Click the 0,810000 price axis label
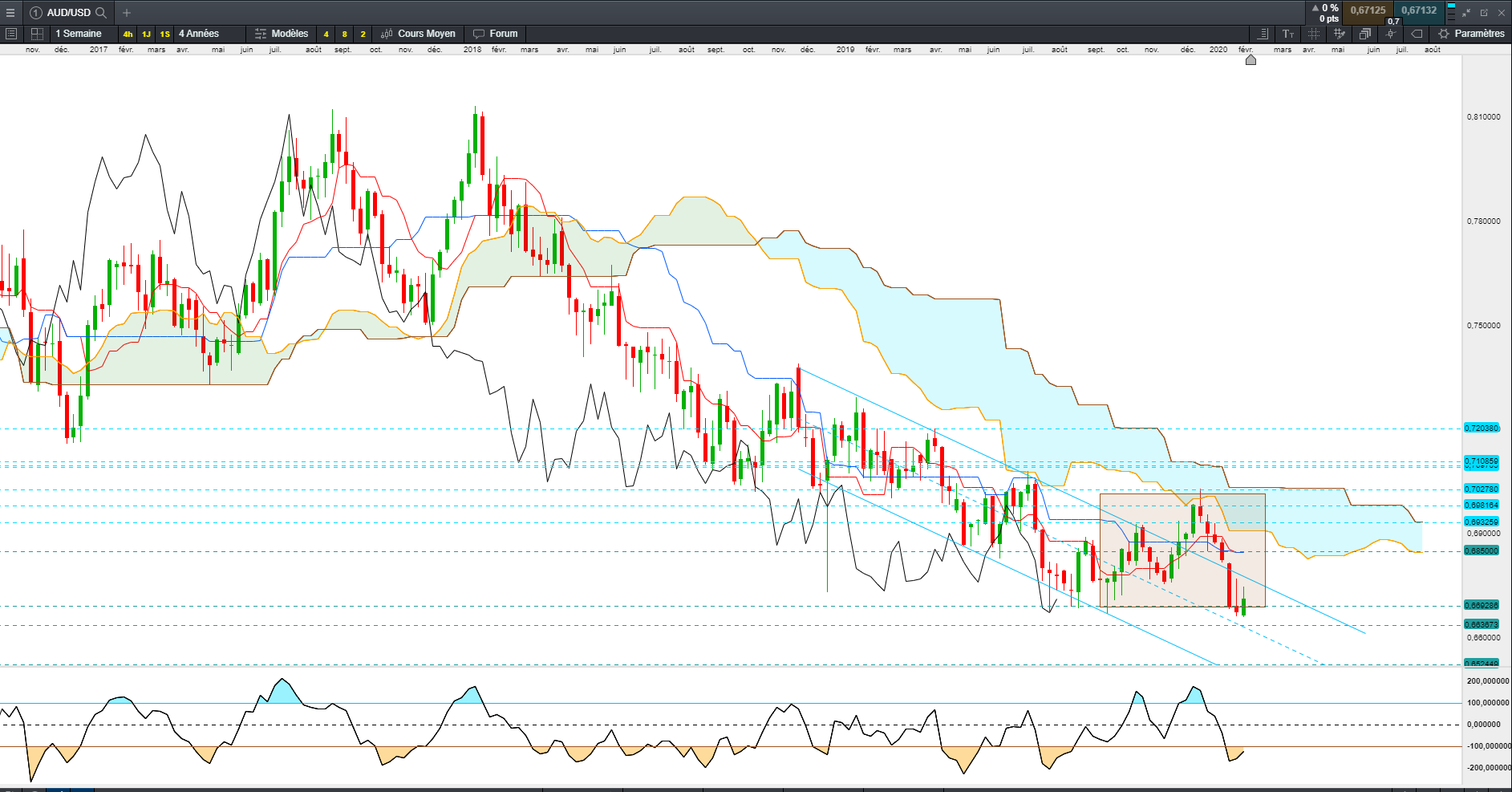 (x=1484, y=116)
